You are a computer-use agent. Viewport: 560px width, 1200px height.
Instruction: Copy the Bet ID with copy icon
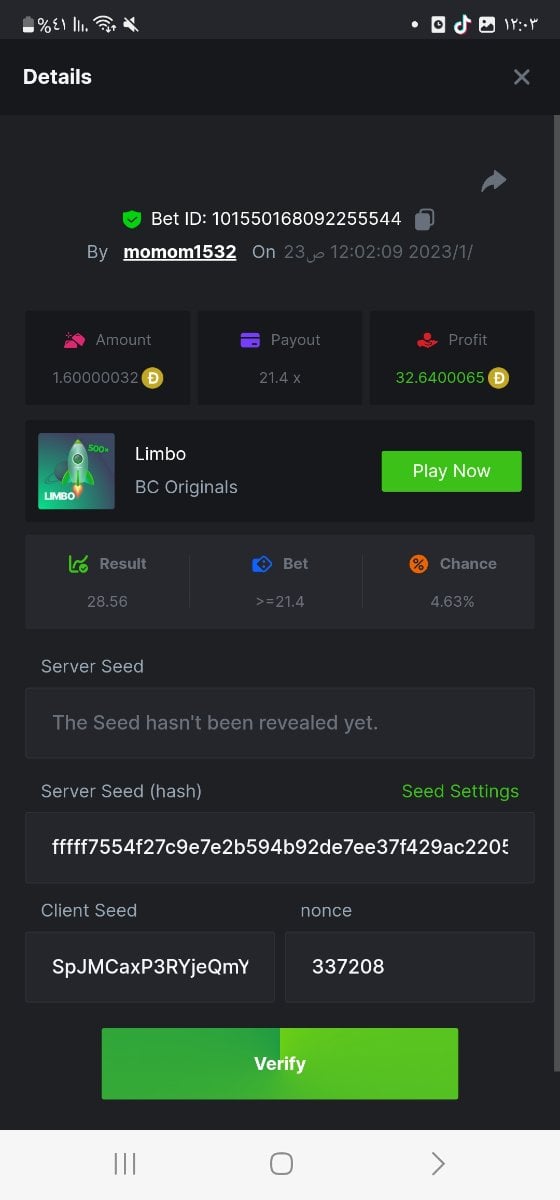(425, 218)
